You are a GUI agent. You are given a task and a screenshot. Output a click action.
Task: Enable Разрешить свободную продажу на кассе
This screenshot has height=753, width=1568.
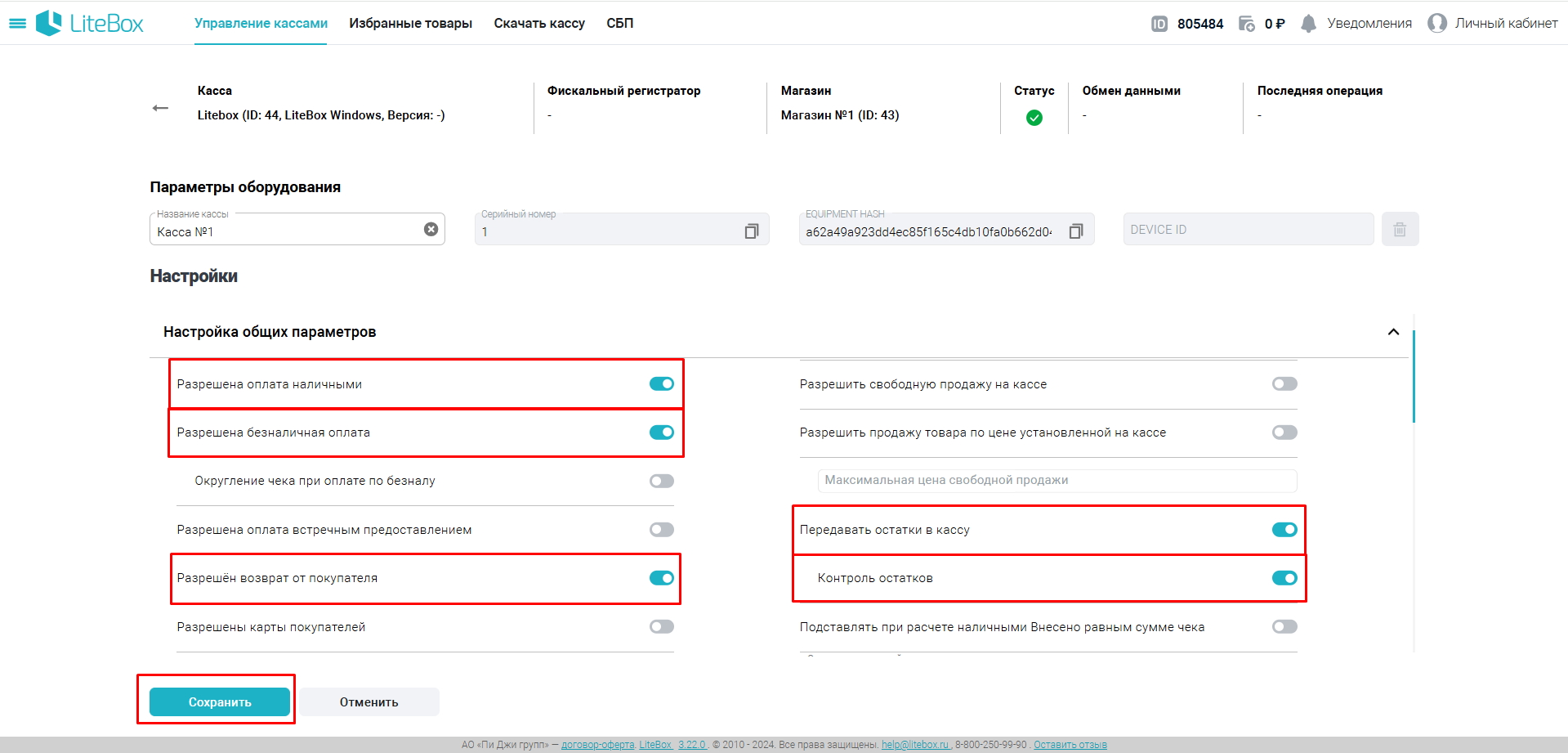tap(1284, 383)
